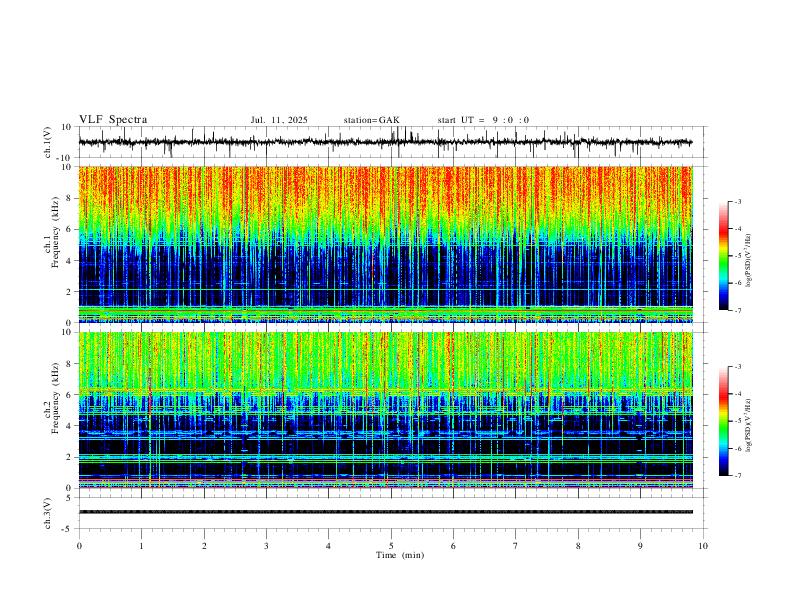
Task: Select the date text "Jul. 11, 2025"
Action: pos(279,120)
